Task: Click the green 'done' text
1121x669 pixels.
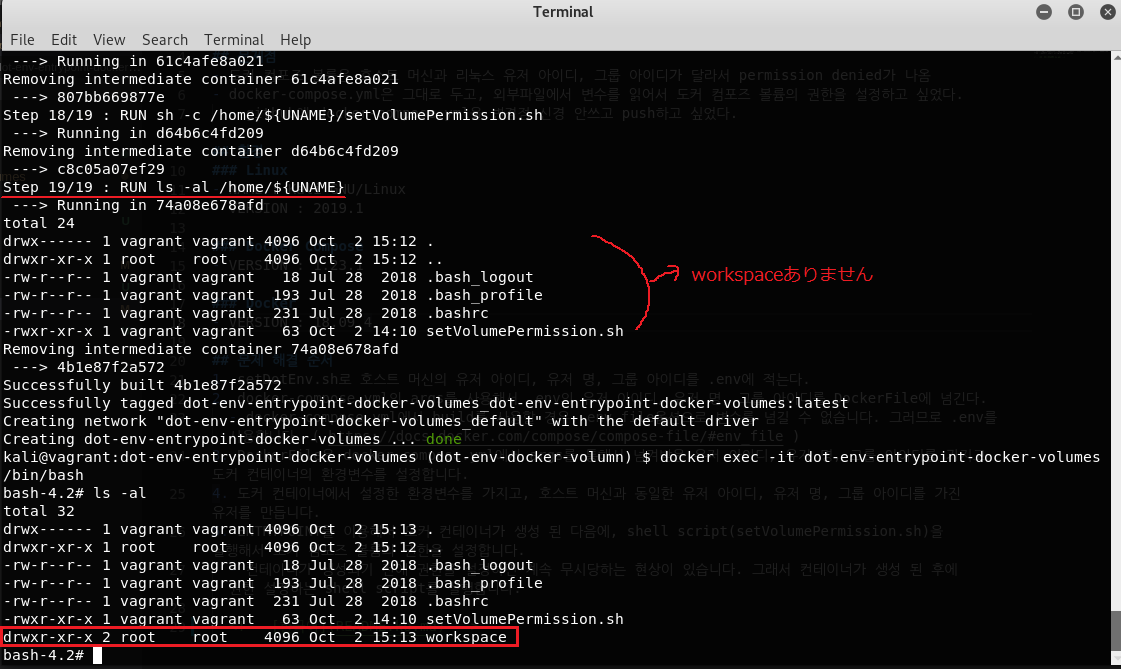Action: pos(444,439)
